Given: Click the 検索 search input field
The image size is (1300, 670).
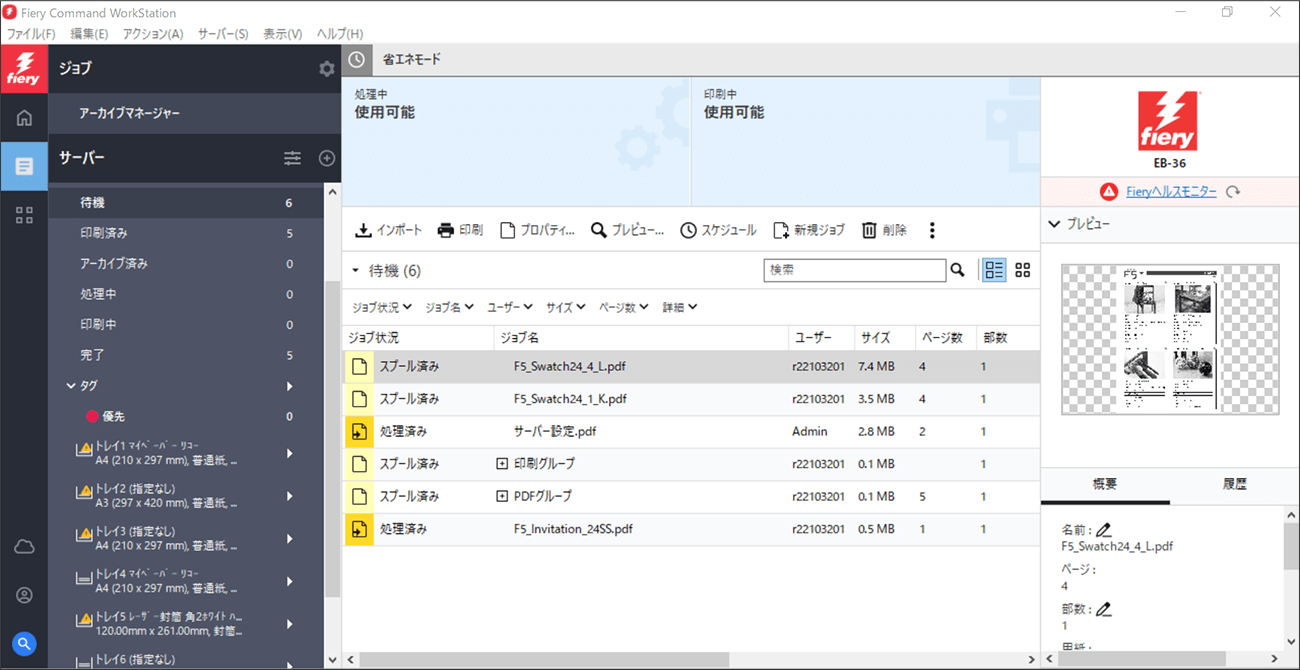Looking at the screenshot, I should coord(854,270).
